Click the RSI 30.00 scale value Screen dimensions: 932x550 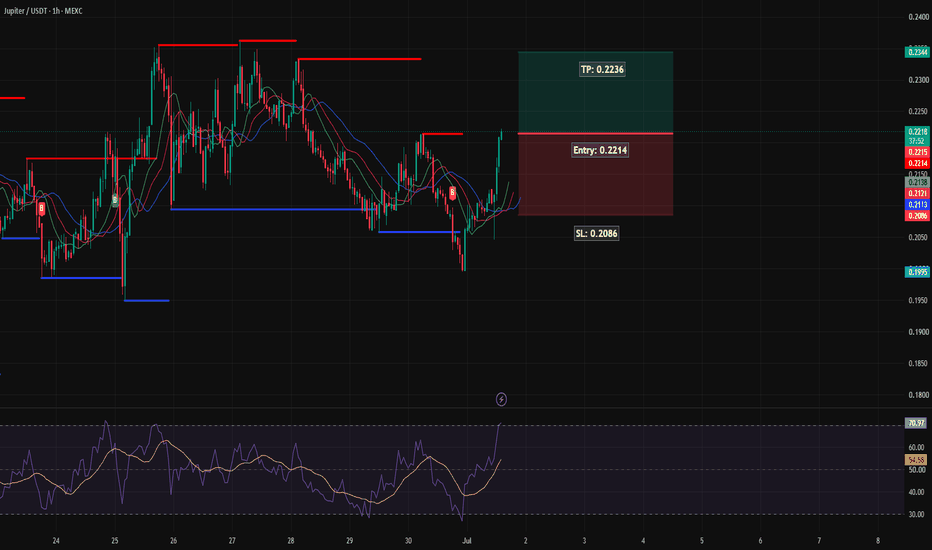point(917,515)
